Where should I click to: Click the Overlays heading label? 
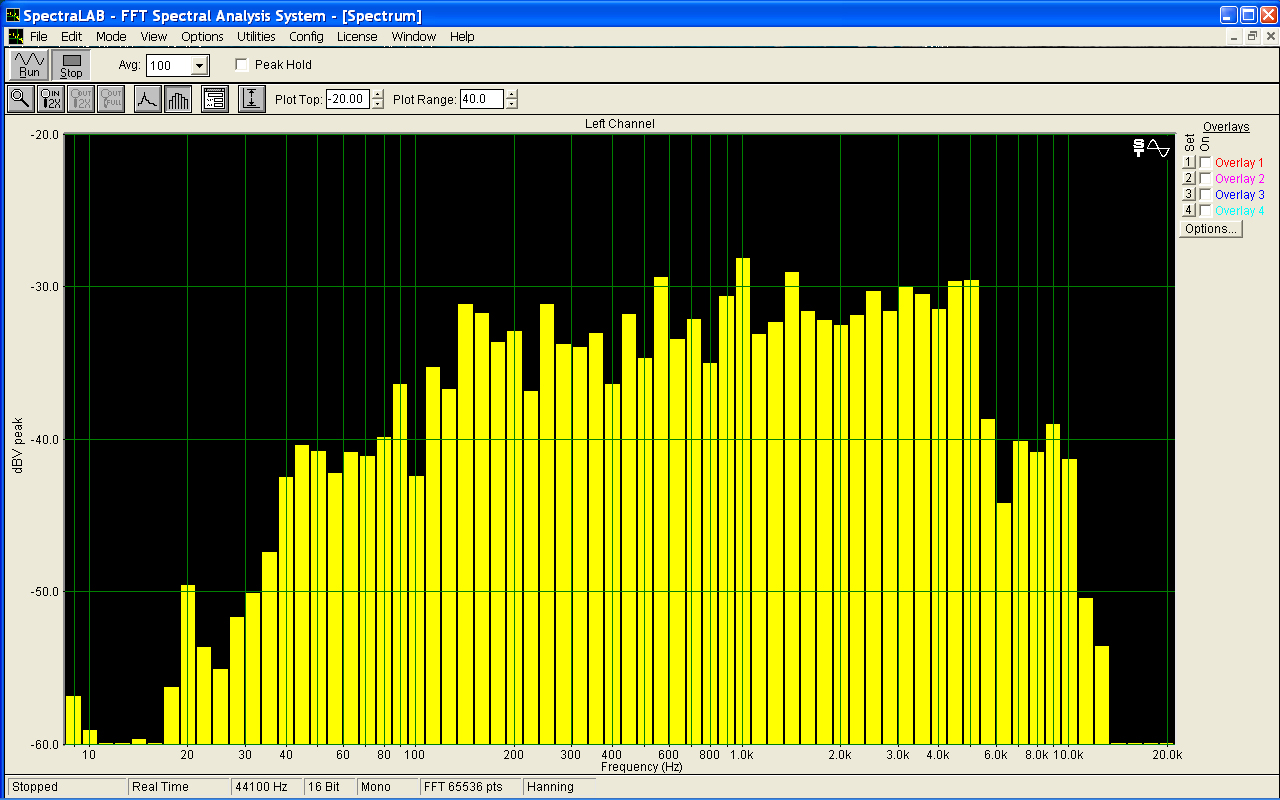coord(1226,127)
